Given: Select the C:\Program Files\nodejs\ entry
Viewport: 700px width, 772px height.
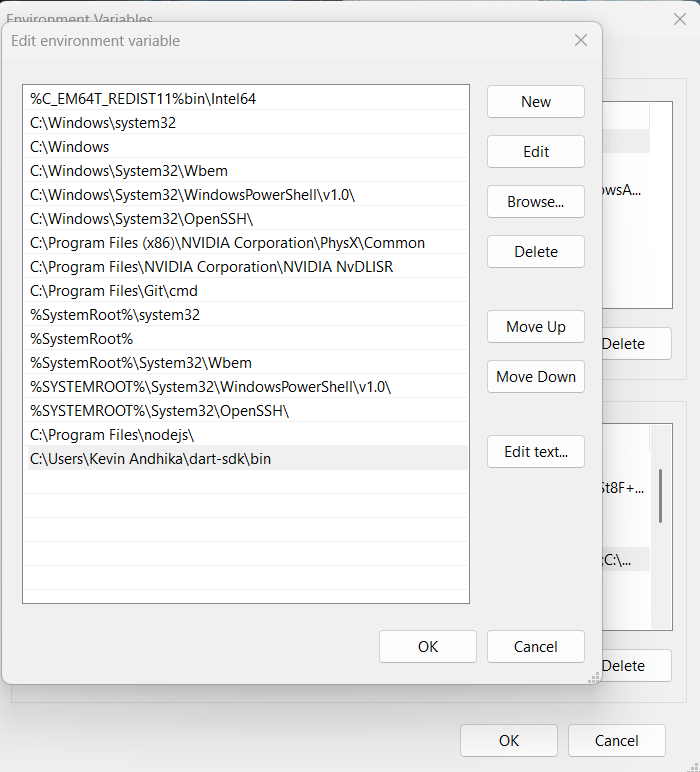Looking at the screenshot, I should click(112, 435).
